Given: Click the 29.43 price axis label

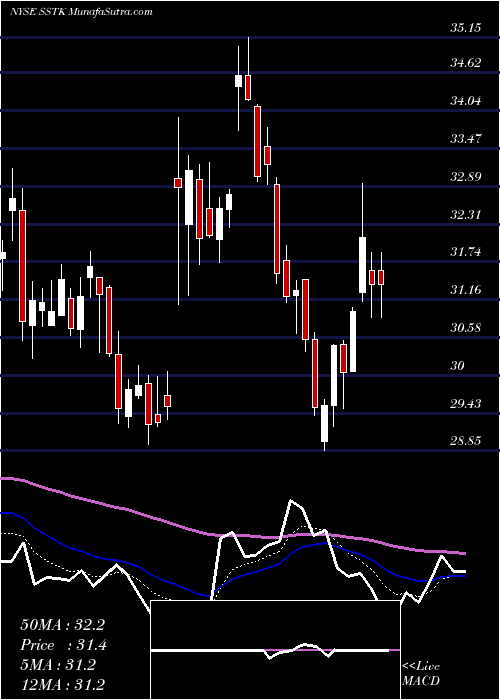Looking at the screenshot, I should [465, 404].
